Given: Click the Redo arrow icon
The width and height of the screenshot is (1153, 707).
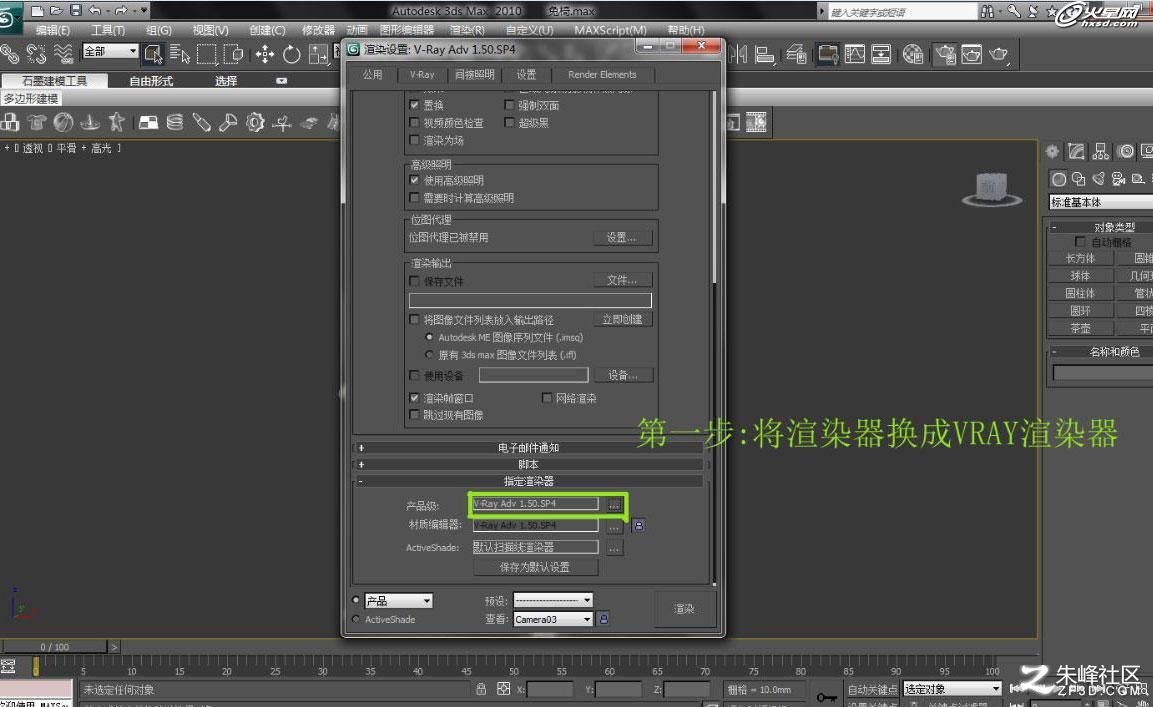Looking at the screenshot, I should point(121,11).
